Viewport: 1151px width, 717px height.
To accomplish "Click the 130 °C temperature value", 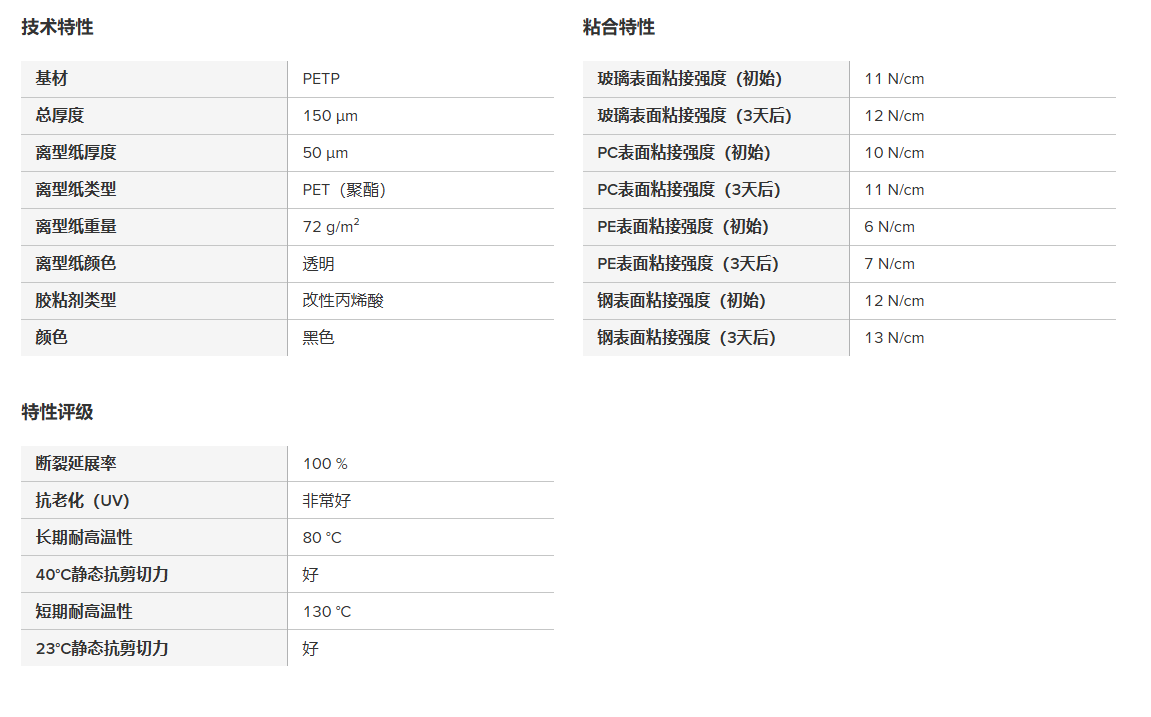I will pos(327,612).
